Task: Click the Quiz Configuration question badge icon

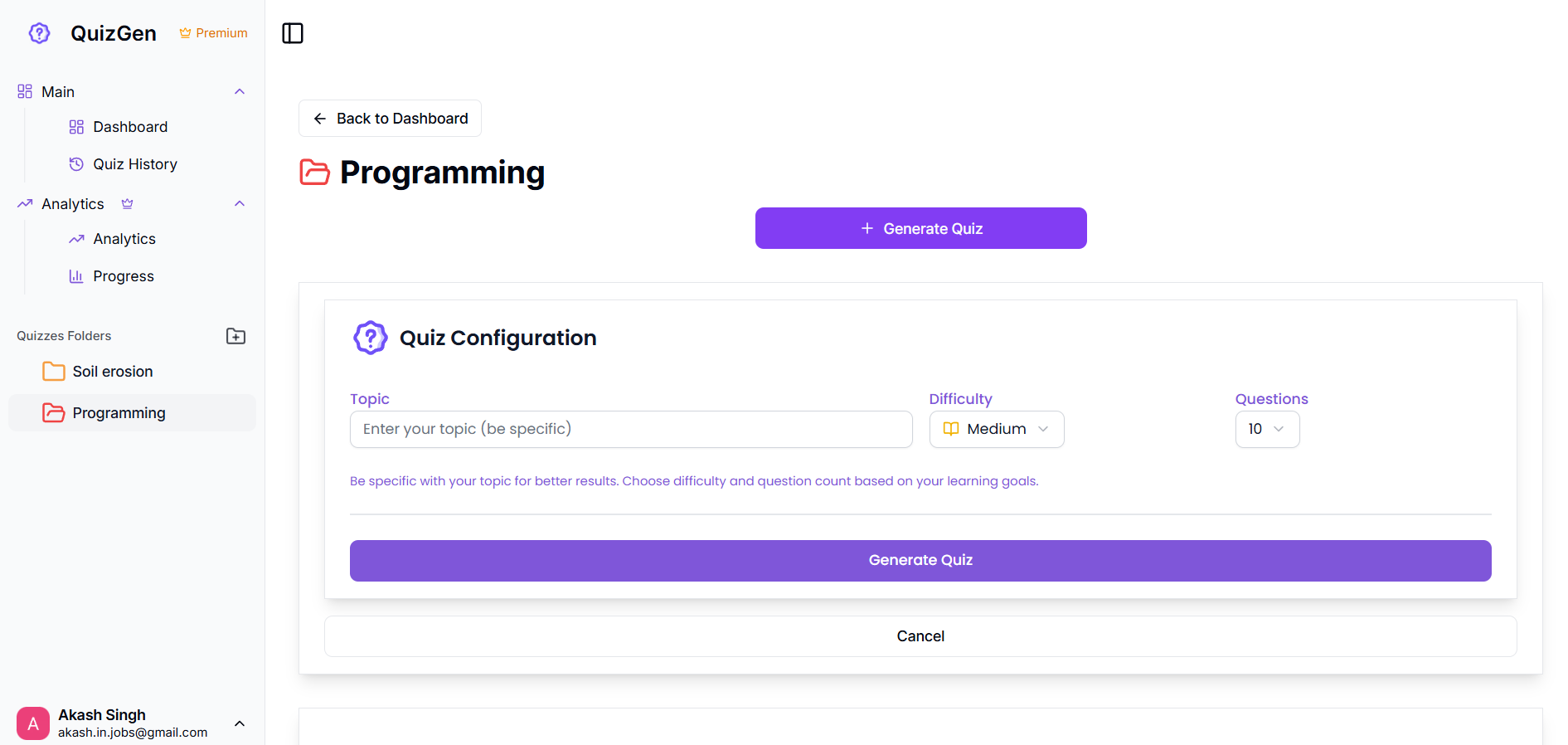Action: click(371, 338)
